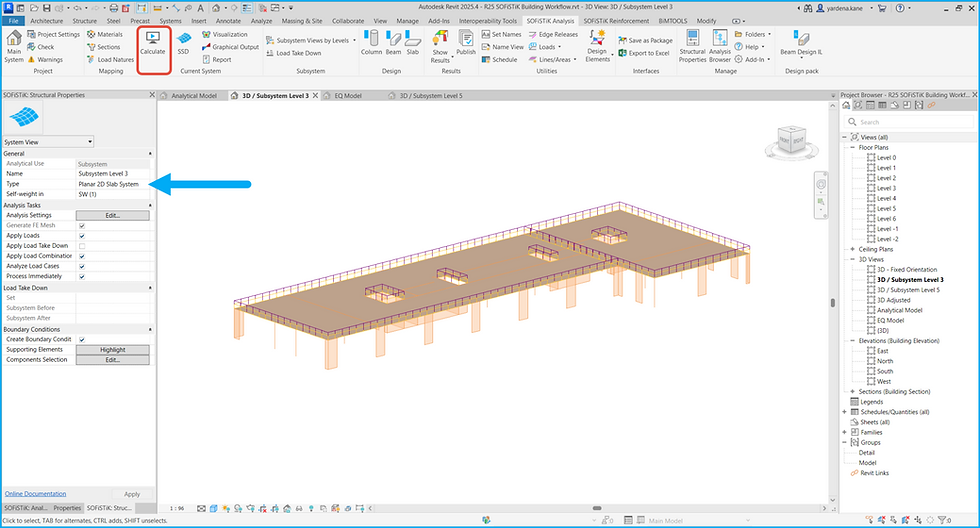Open the SSD tool

pyautogui.click(x=183, y=43)
